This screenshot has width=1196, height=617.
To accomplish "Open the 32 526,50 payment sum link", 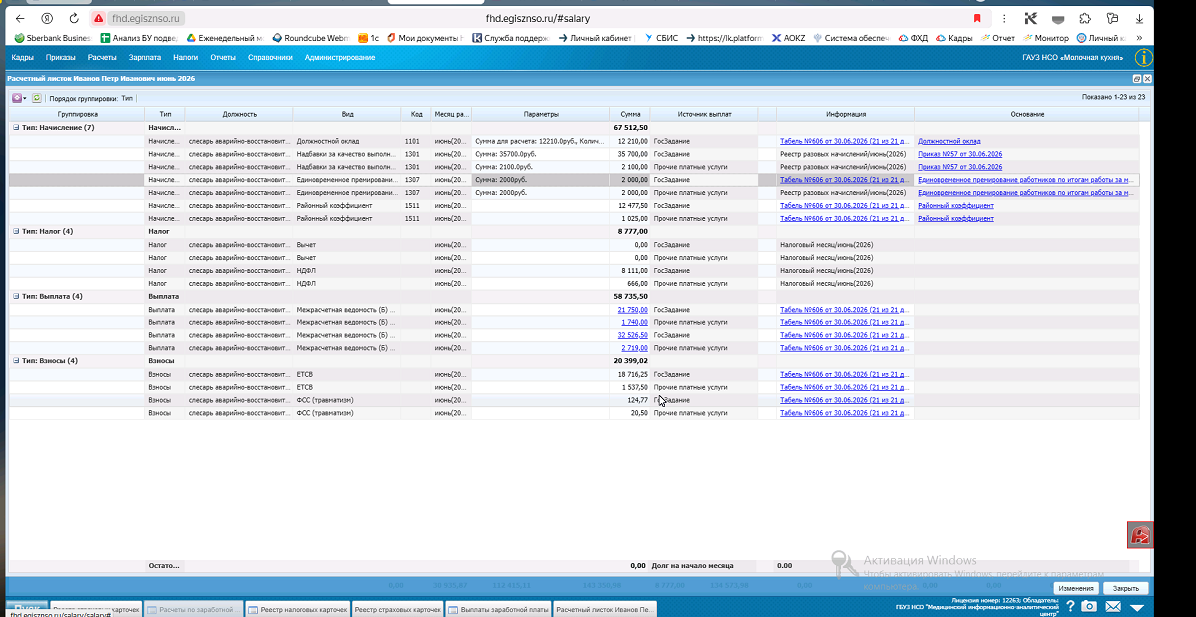I will (x=632, y=335).
